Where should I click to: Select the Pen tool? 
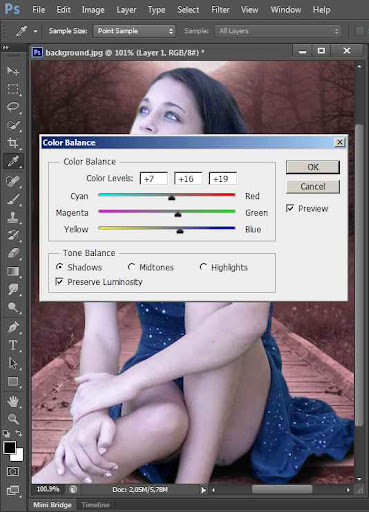(x=13, y=327)
